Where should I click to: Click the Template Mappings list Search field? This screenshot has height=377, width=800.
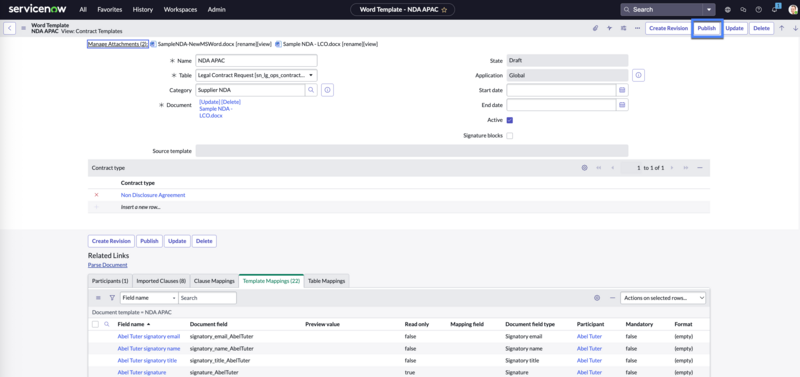(208, 298)
